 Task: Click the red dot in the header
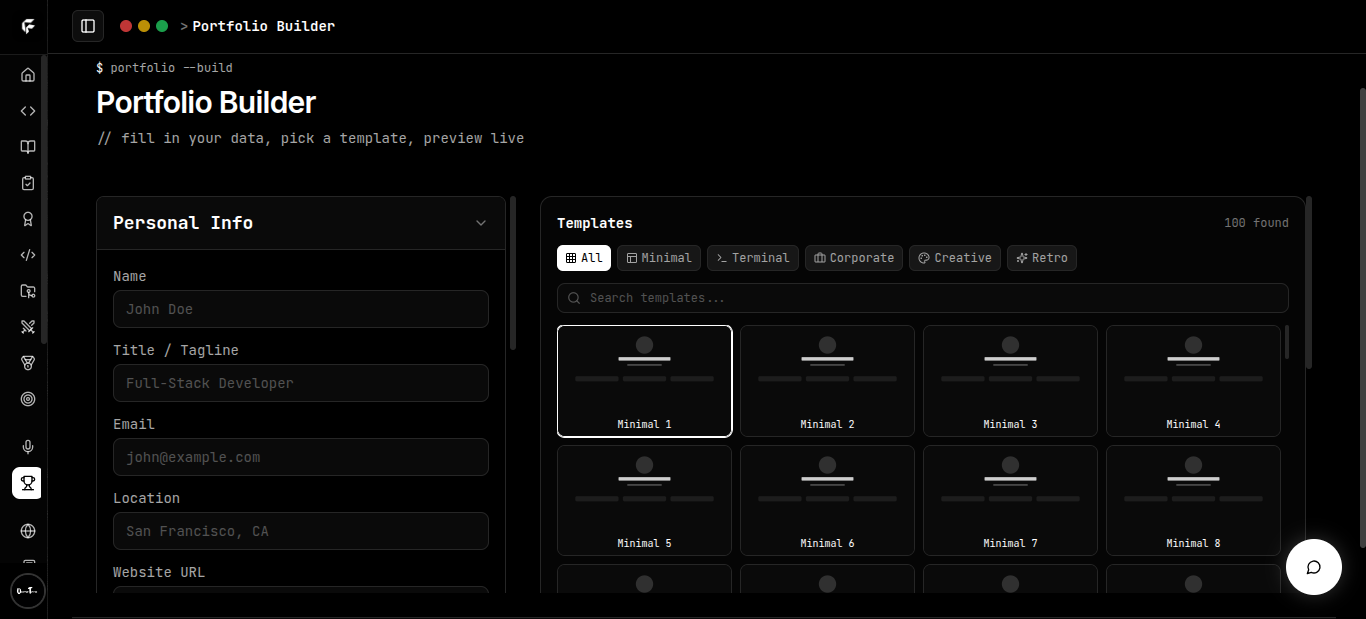click(x=126, y=26)
